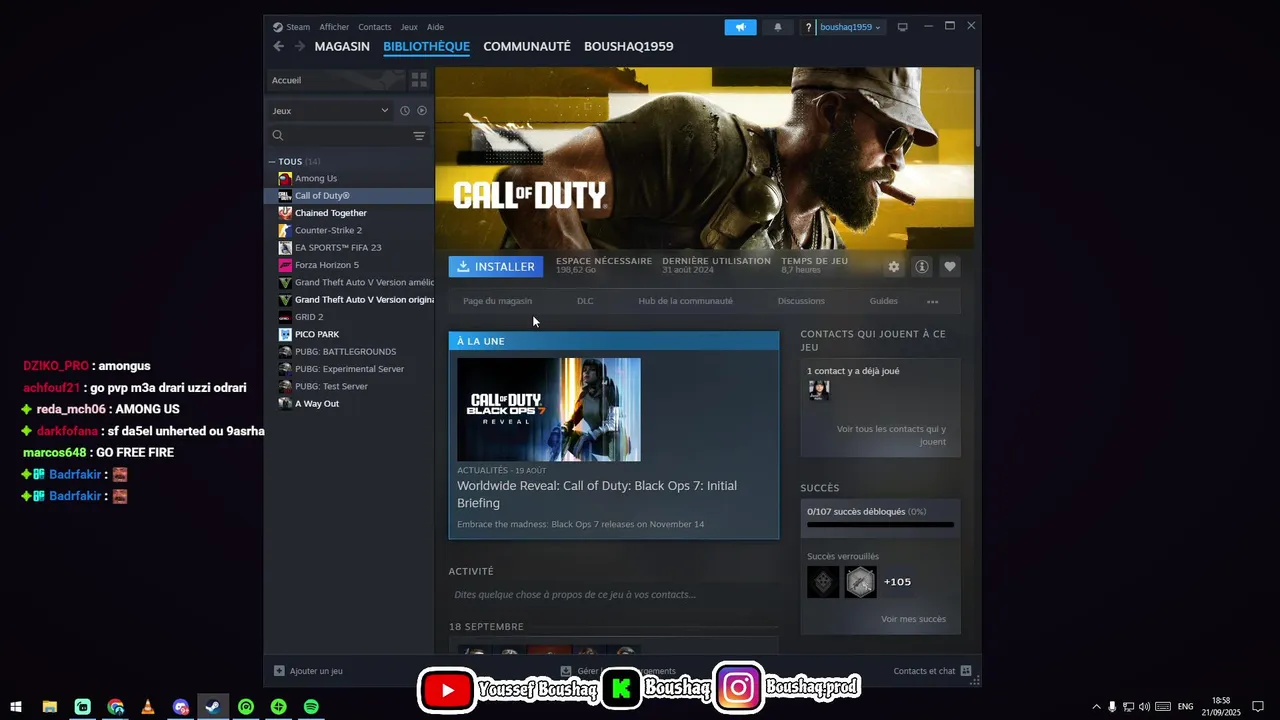Launch Google Chrome from the taskbar
This screenshot has width=1280, height=720.
pyautogui.click(x=115, y=707)
